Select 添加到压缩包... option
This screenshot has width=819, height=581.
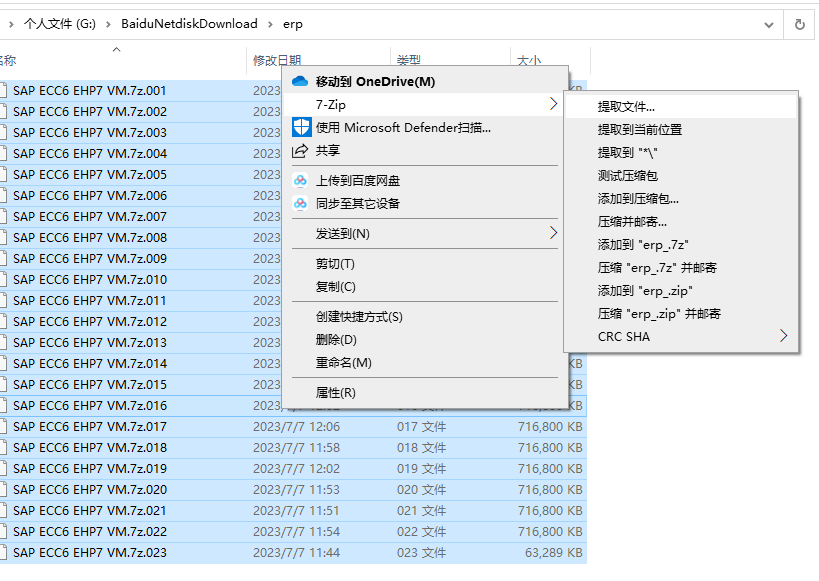(637, 199)
